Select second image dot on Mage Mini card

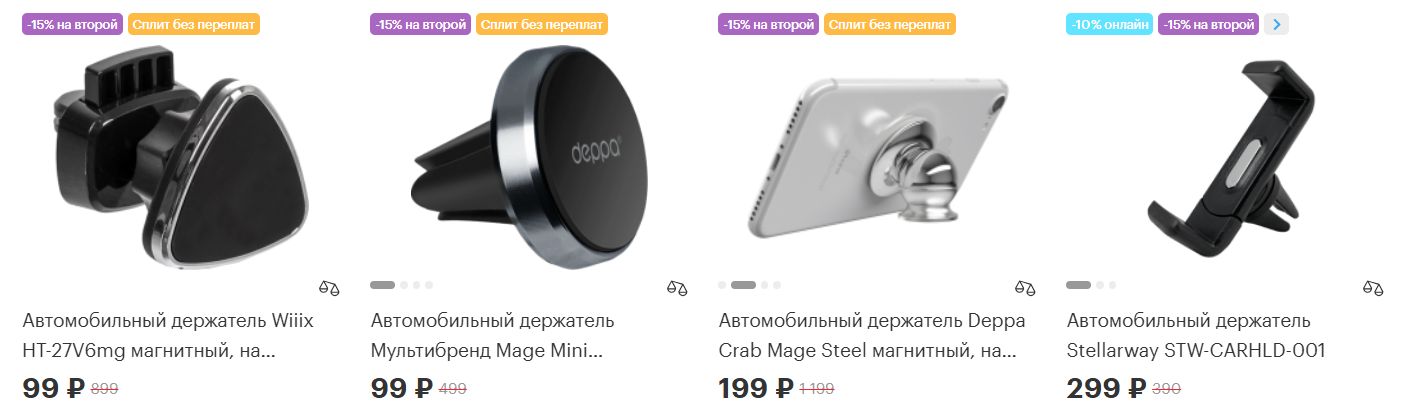404,285
